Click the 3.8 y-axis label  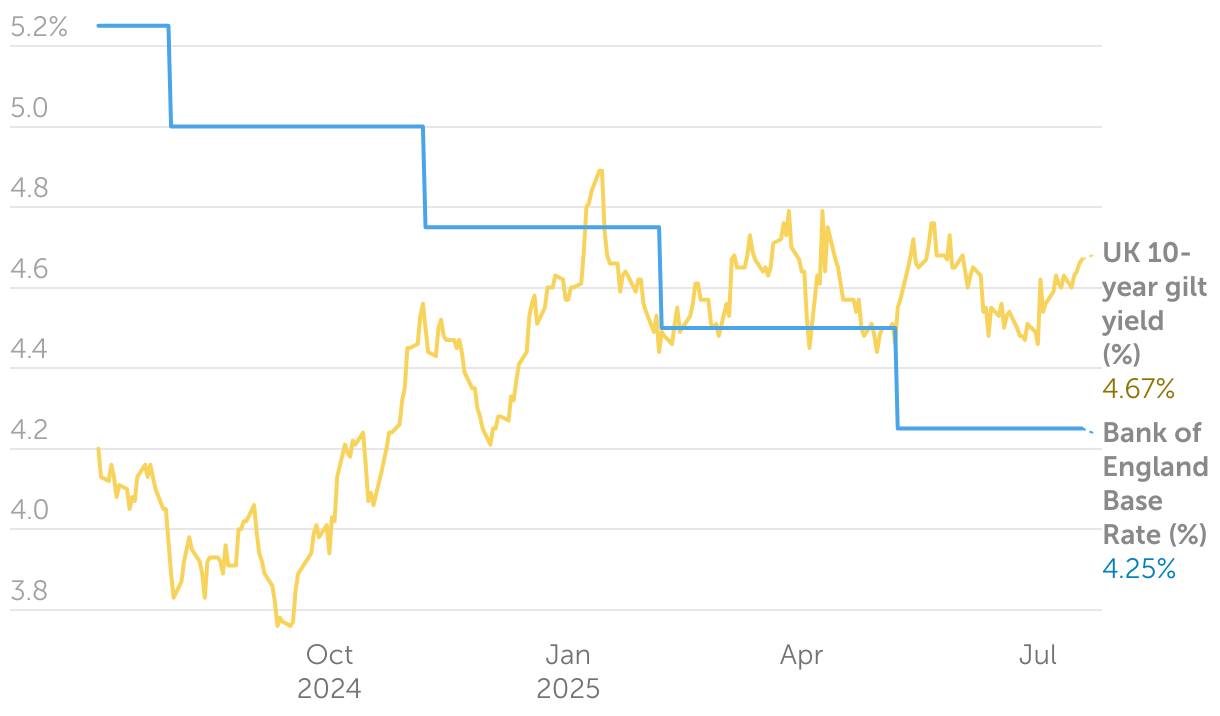pos(28,592)
